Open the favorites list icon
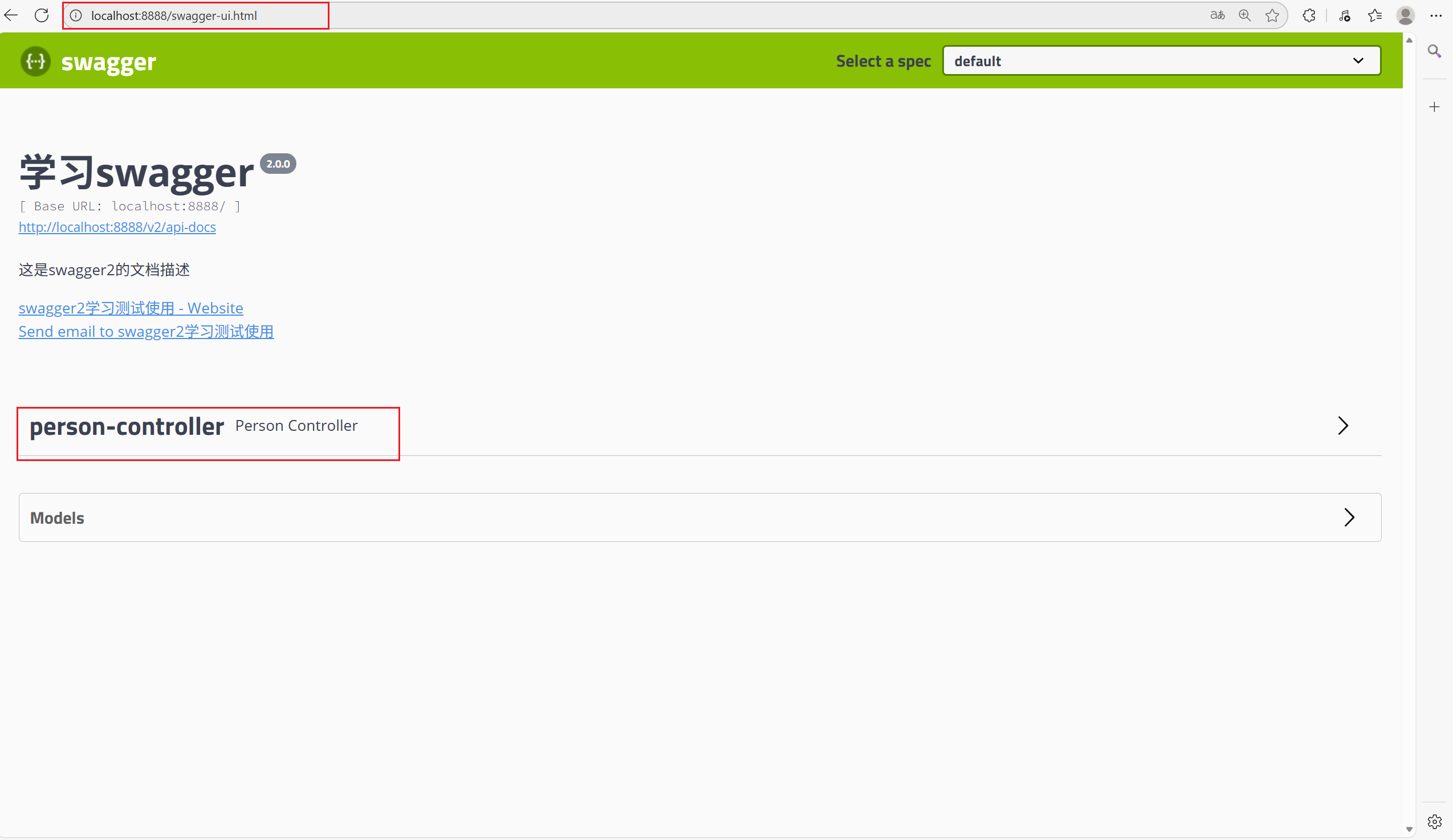This screenshot has height=840, width=1453. (x=1375, y=15)
